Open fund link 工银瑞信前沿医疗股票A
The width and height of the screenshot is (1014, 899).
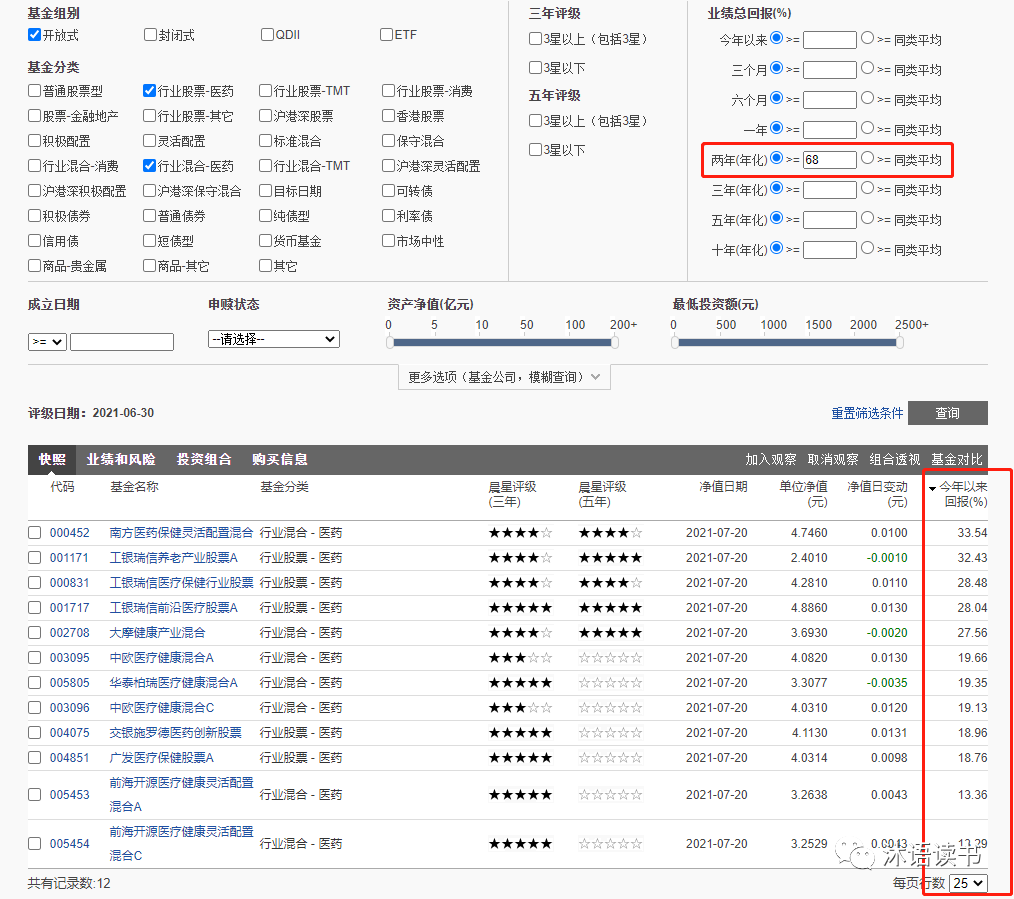[173, 608]
